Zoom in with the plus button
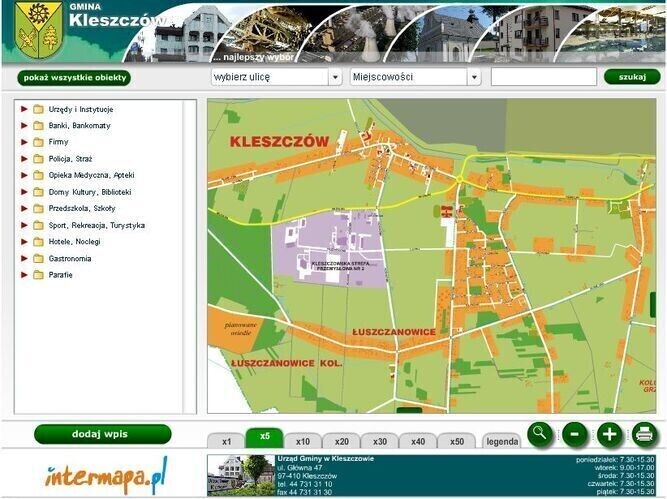 pos(610,434)
